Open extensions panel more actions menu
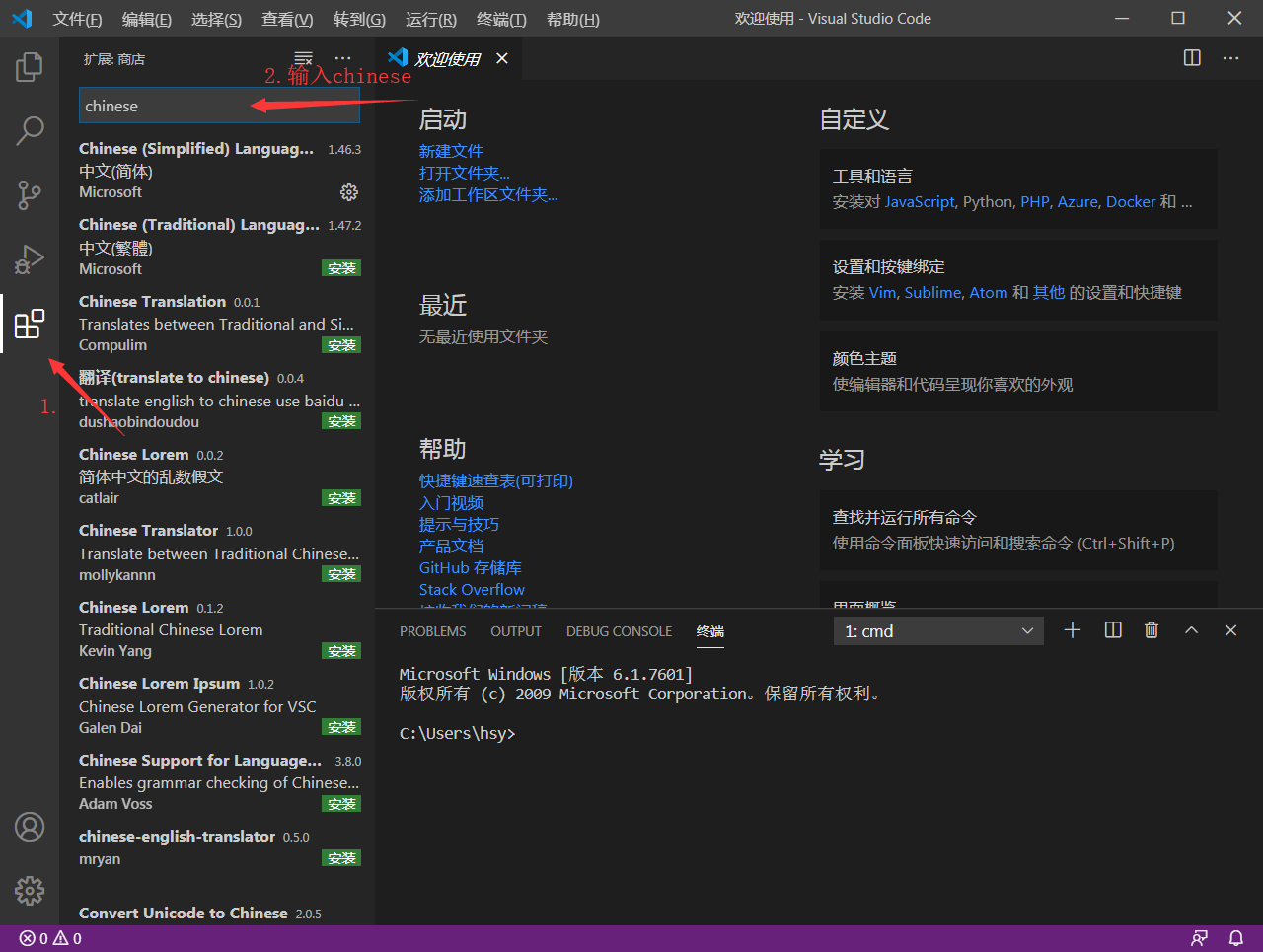 342,59
